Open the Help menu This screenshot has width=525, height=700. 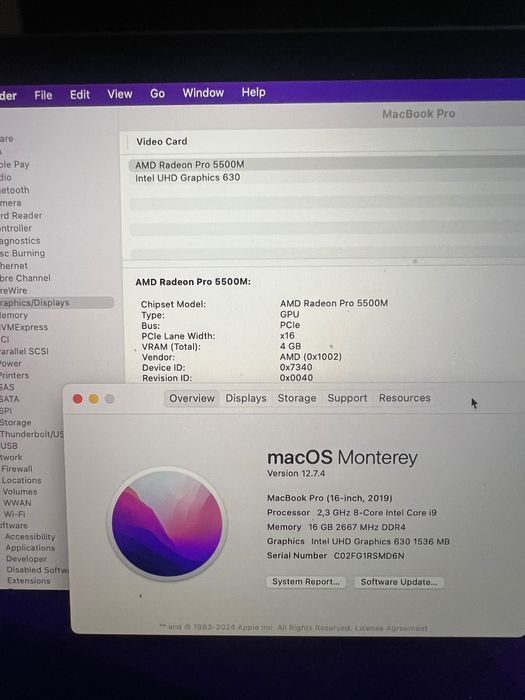[254, 92]
